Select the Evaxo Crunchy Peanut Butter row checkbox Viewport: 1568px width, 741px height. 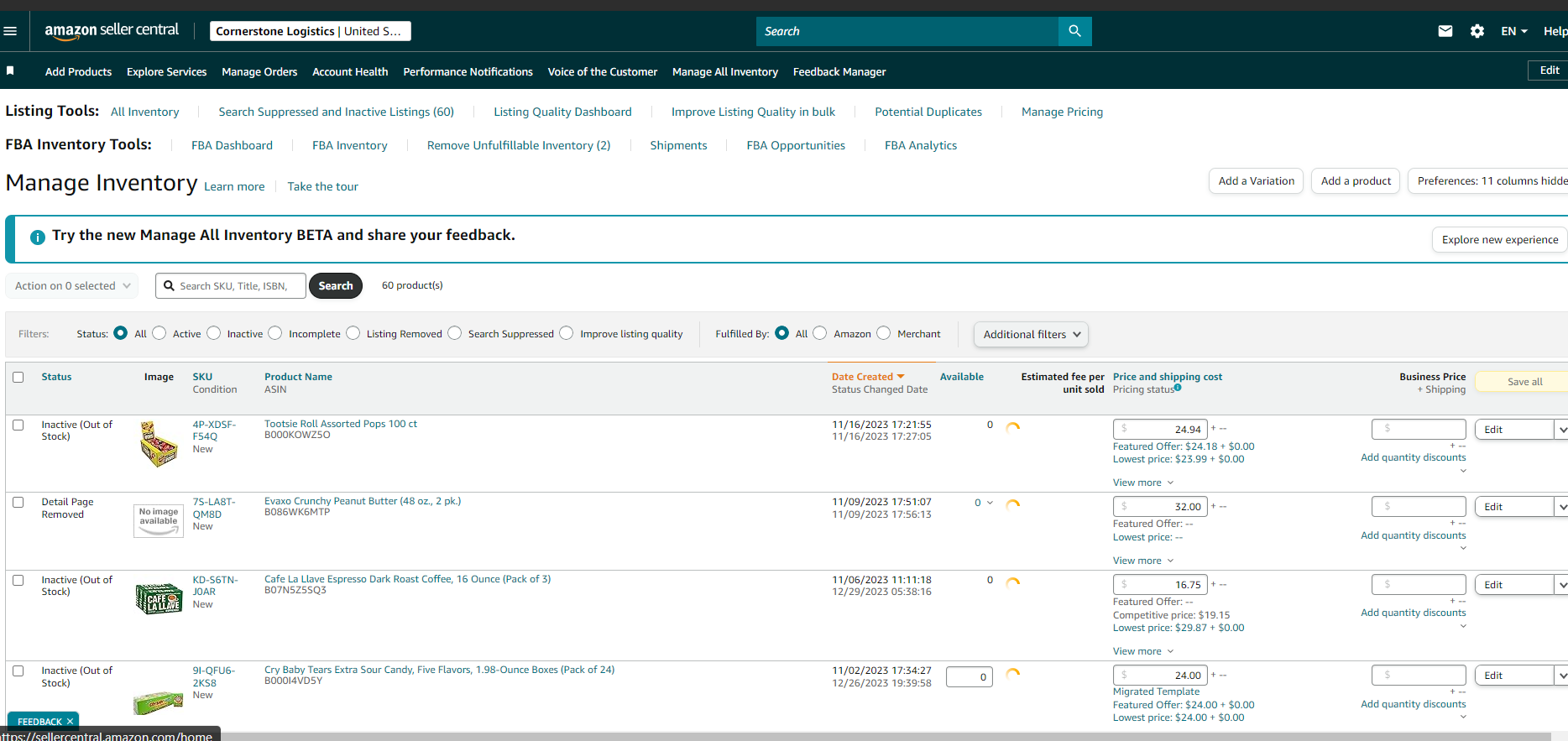point(18,503)
